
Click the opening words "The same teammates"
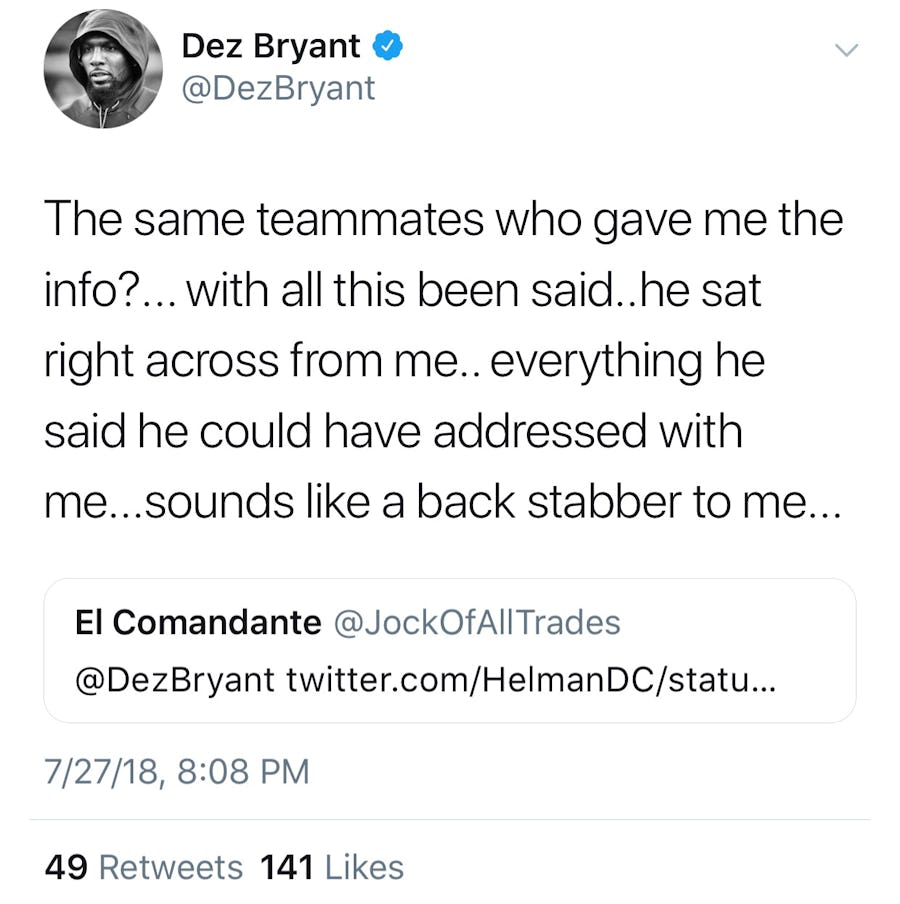pos(250,219)
